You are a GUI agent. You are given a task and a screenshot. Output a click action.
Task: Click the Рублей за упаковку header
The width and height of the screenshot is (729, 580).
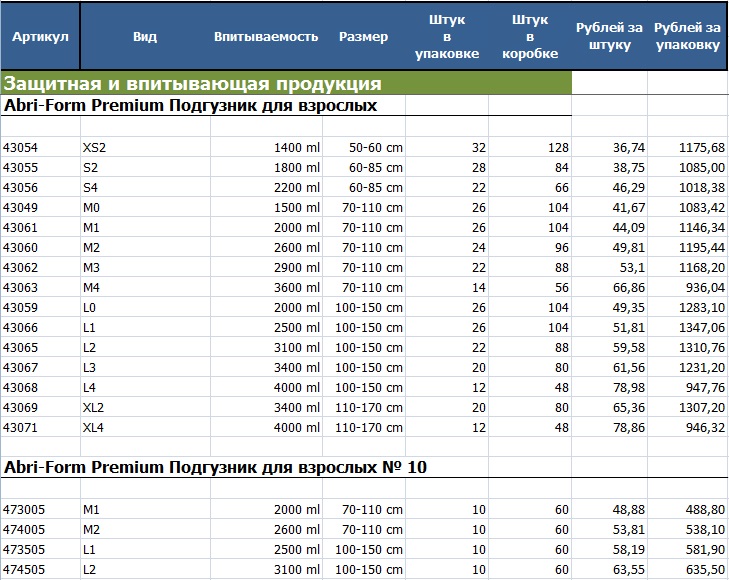[688, 37]
